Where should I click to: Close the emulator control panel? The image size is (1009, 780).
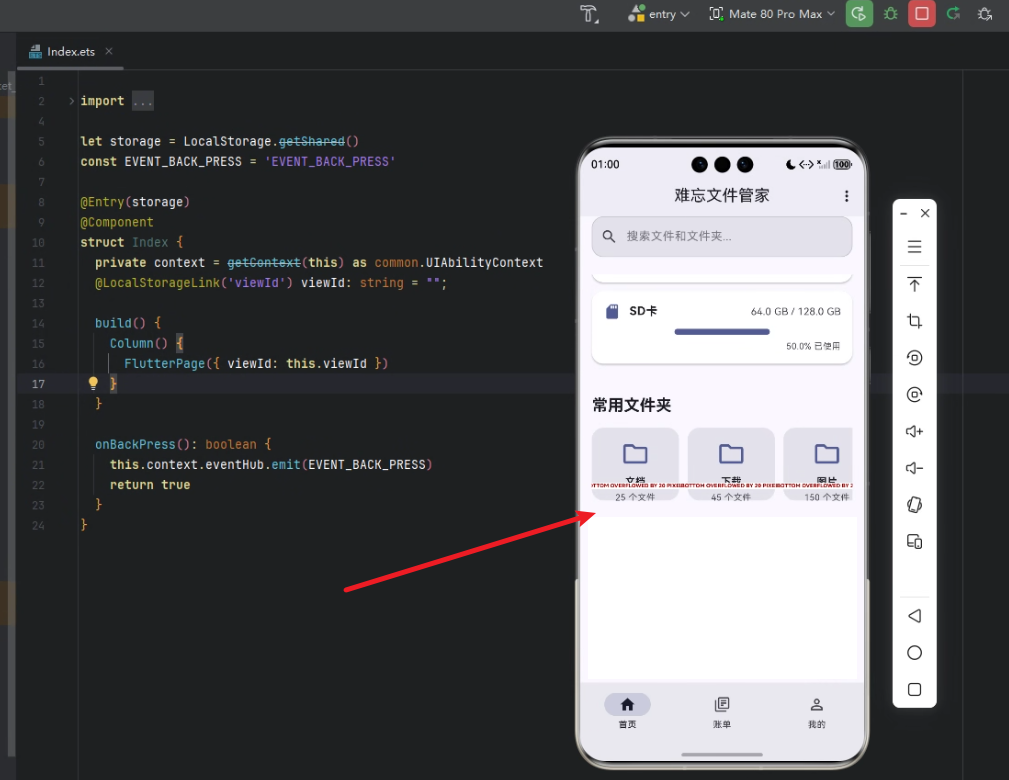925,213
